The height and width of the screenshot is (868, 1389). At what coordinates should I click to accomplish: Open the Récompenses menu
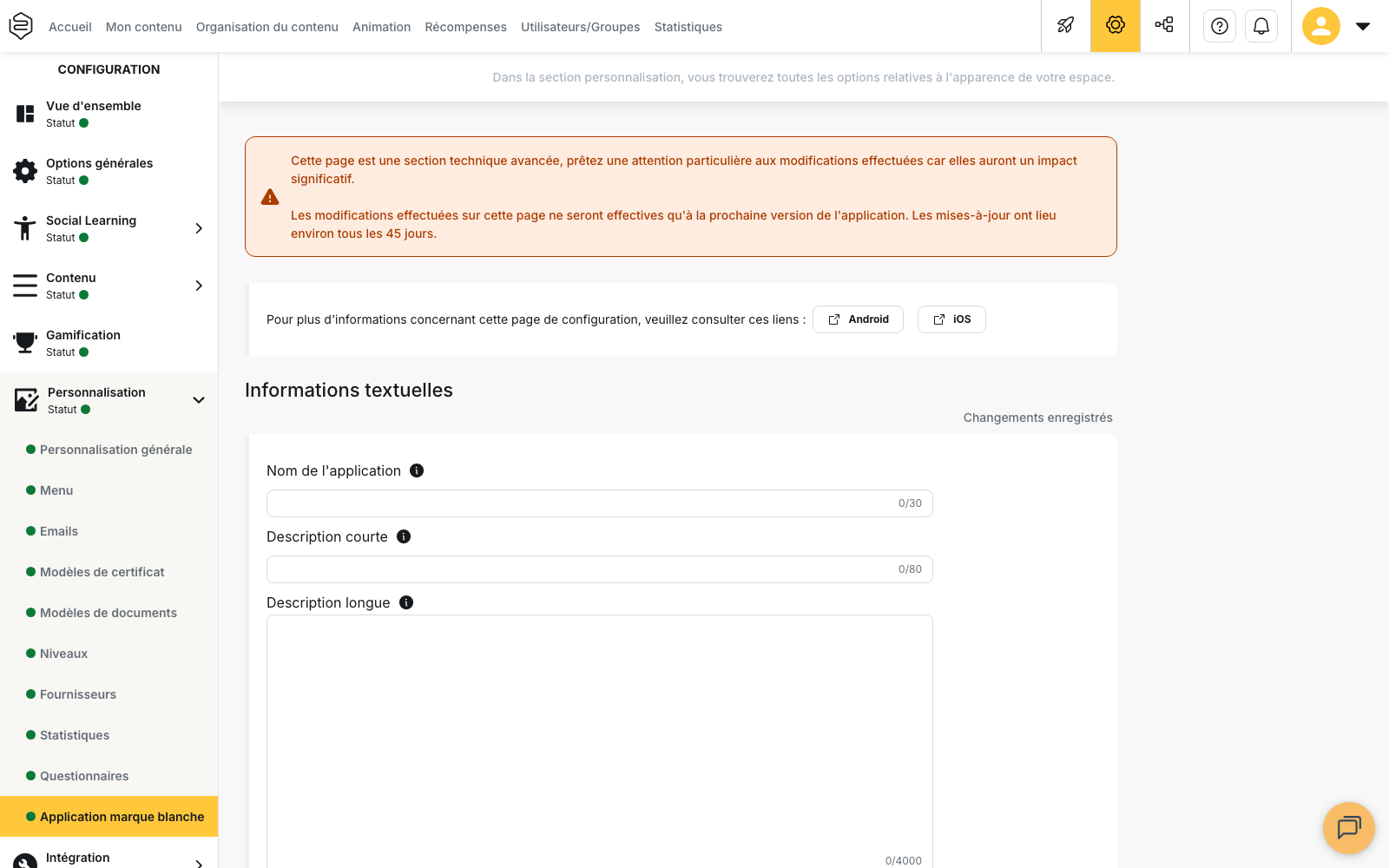pos(466,27)
